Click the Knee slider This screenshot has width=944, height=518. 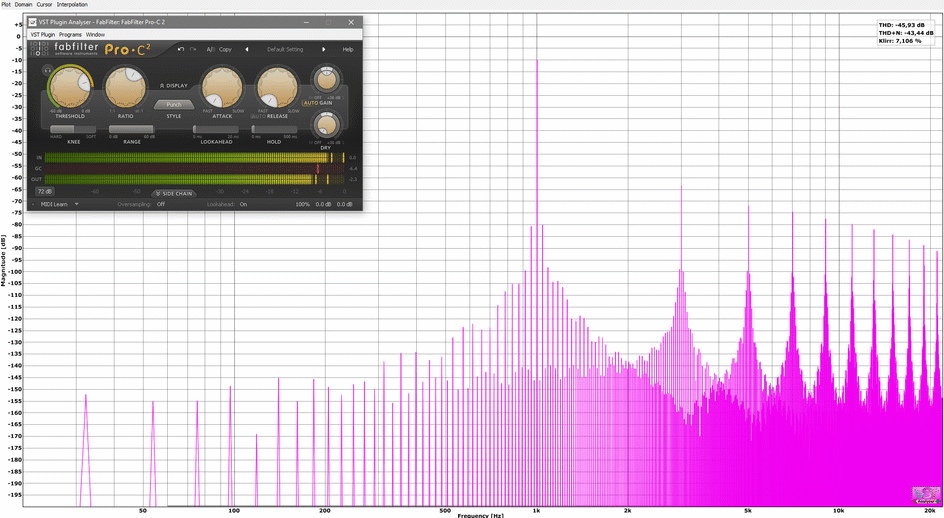coord(73,129)
